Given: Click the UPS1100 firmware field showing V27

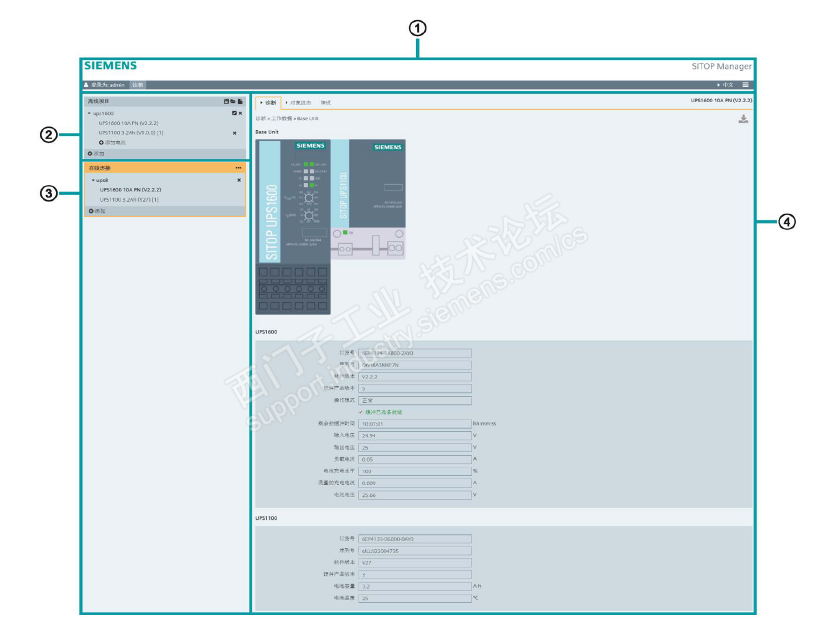Looking at the screenshot, I should point(415,563).
